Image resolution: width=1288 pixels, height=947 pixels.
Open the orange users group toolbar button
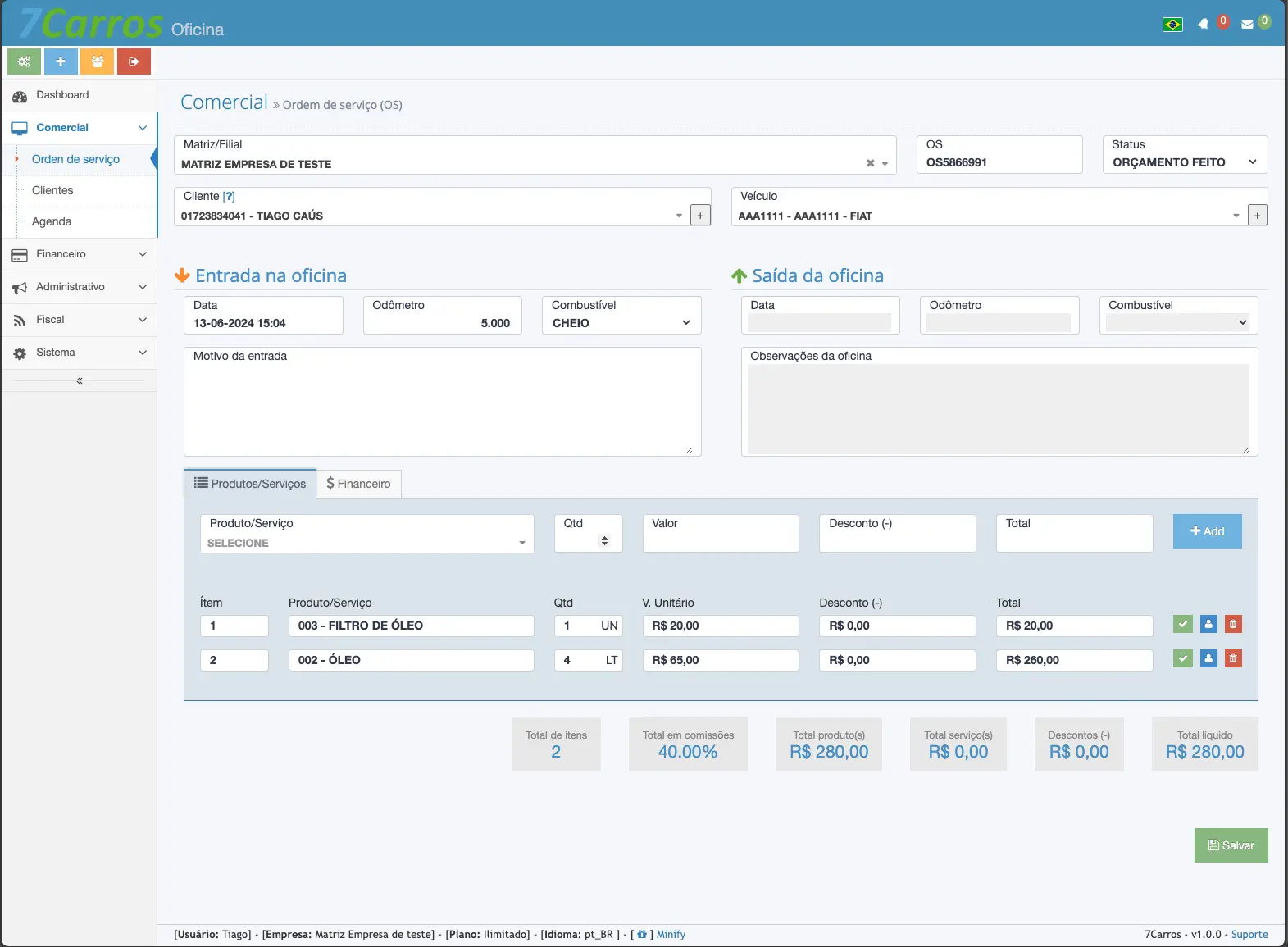point(97,61)
